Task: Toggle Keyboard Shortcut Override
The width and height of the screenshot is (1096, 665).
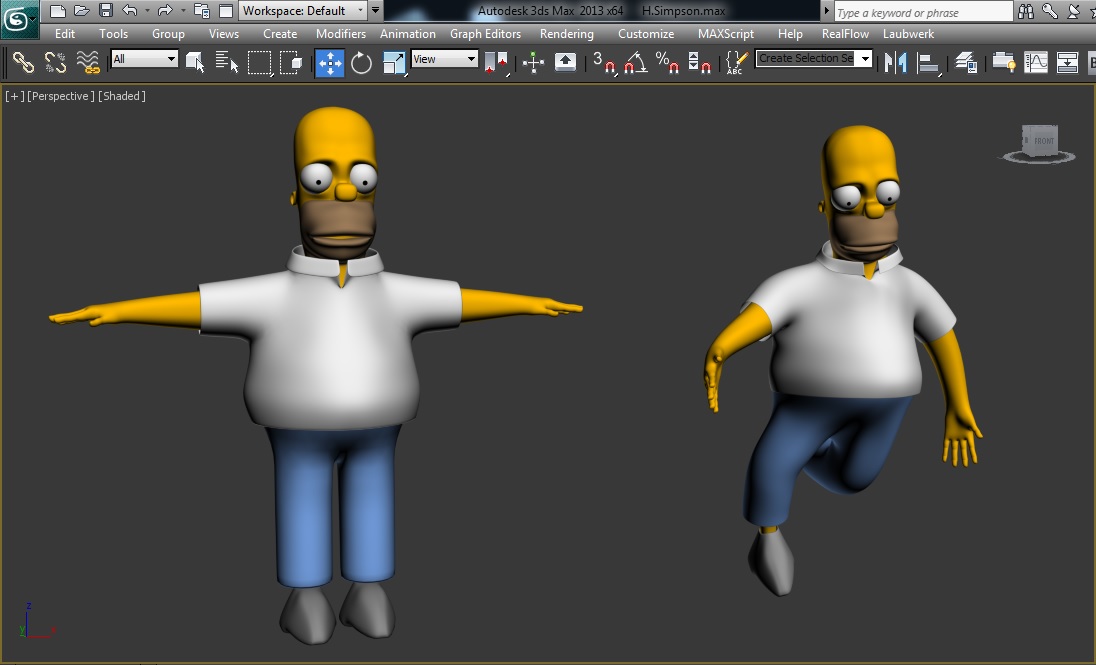Action: [x=565, y=63]
